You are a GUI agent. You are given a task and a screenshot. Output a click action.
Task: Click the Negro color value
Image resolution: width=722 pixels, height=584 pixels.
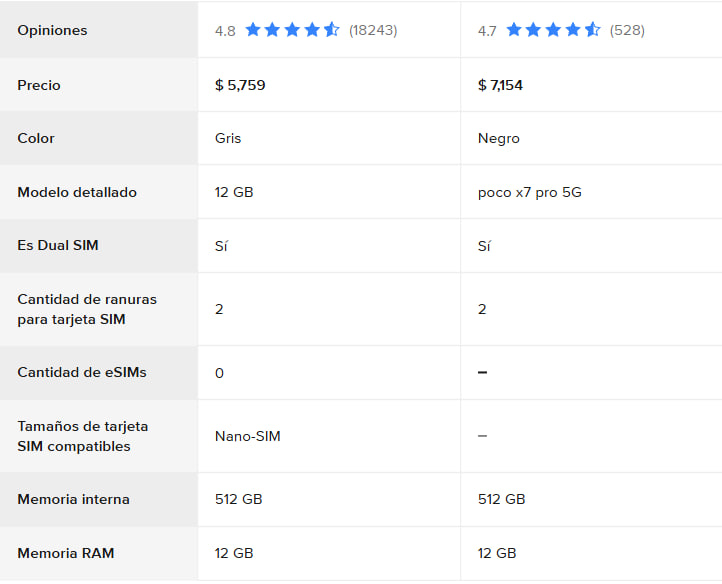(499, 139)
